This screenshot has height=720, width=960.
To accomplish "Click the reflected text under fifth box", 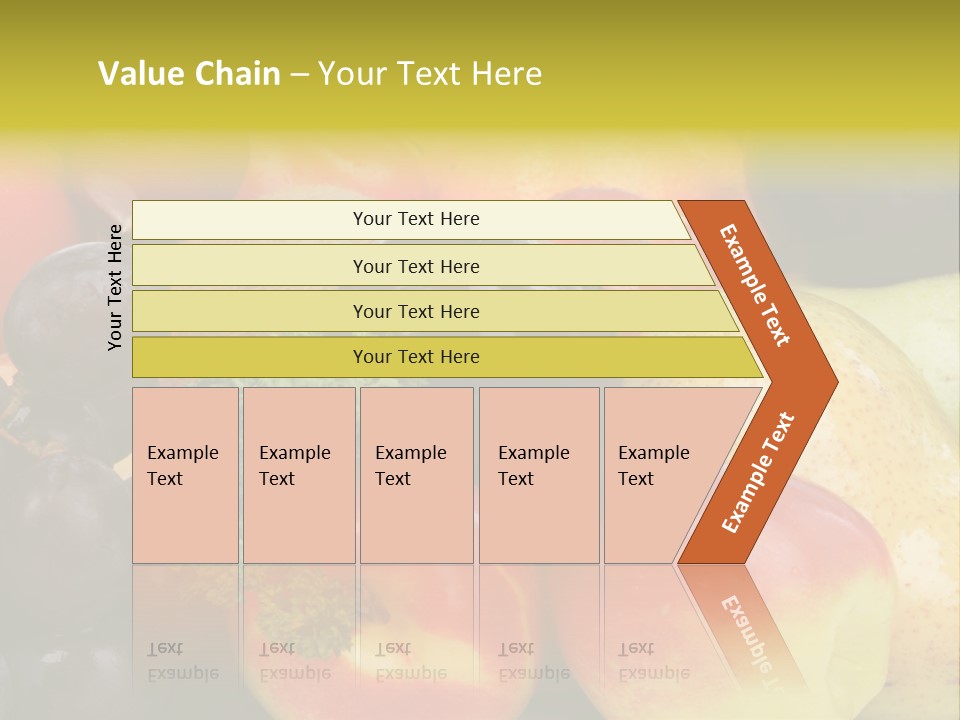I will point(654,662).
